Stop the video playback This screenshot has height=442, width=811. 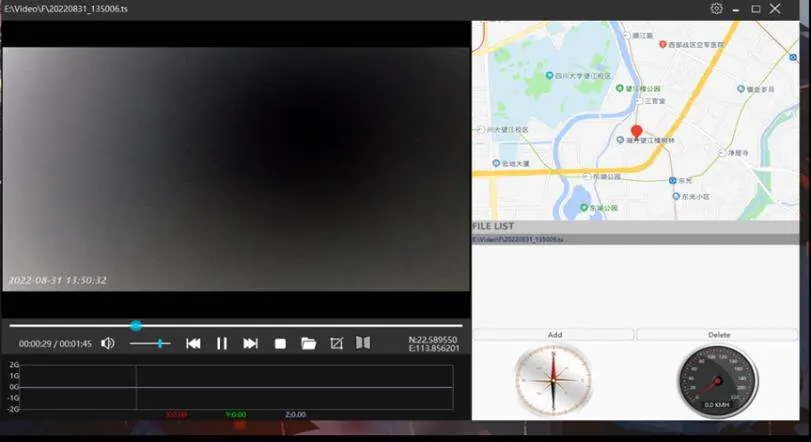coord(280,344)
